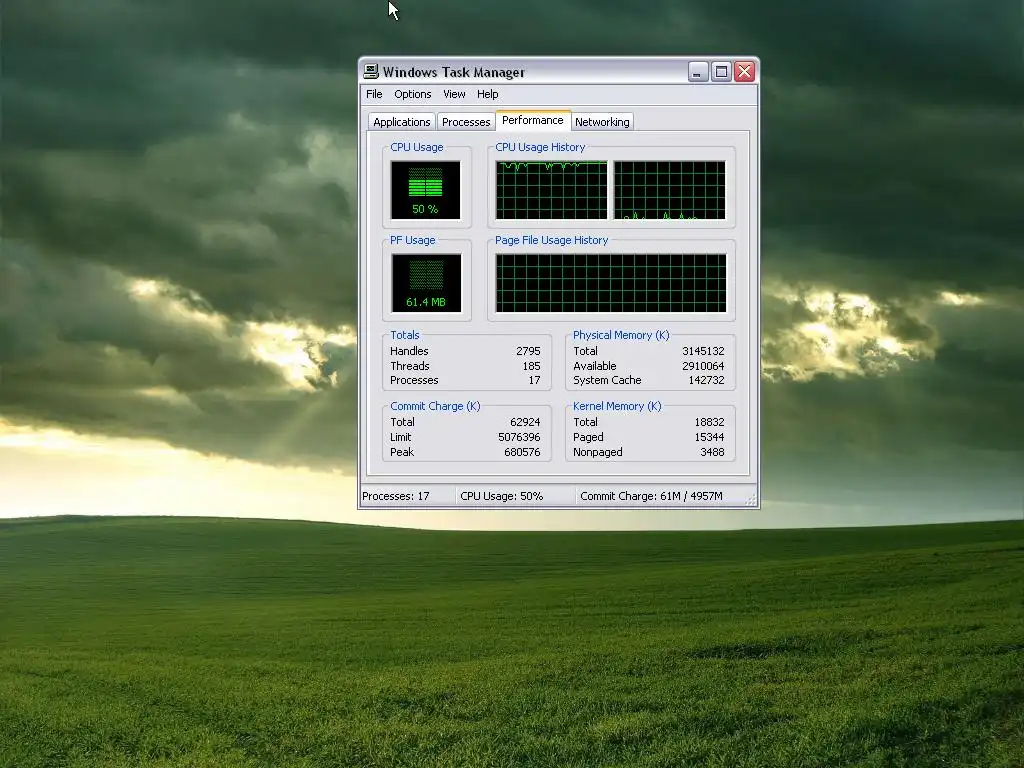Click the PF Usage 61.4 MB gauge
1024x768 pixels.
(x=426, y=283)
